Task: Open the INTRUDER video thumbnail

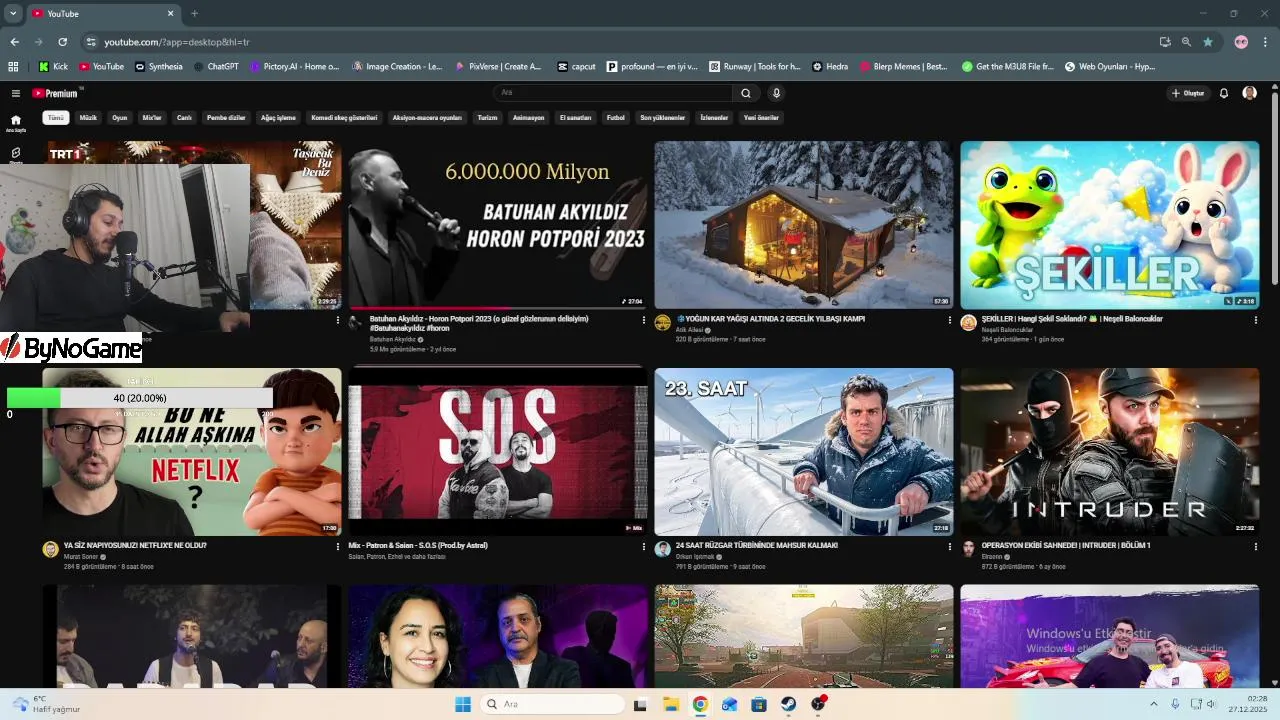Action: click(1110, 452)
